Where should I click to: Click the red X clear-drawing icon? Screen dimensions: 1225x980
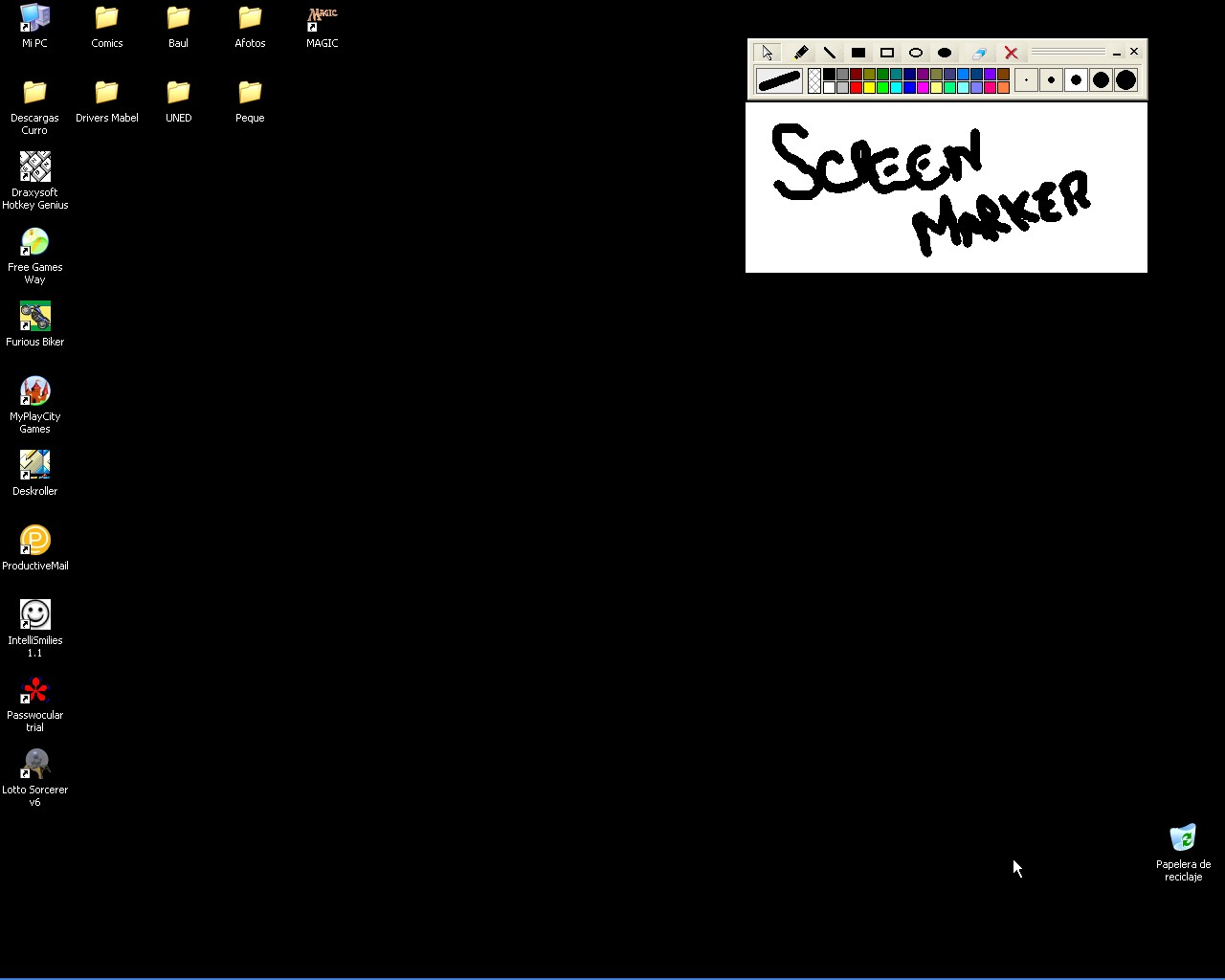point(1012,53)
